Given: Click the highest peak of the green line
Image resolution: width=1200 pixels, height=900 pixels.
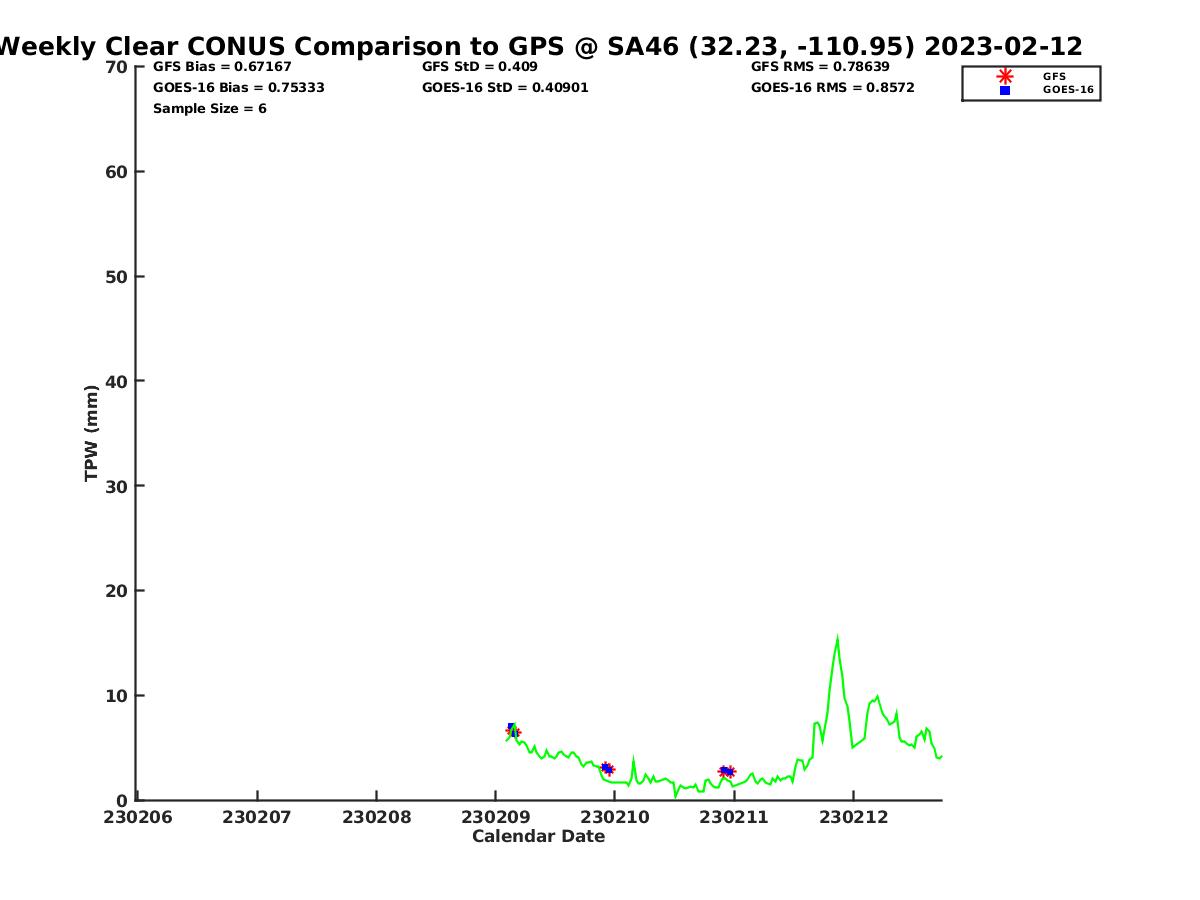Looking at the screenshot, I should pos(837,637).
